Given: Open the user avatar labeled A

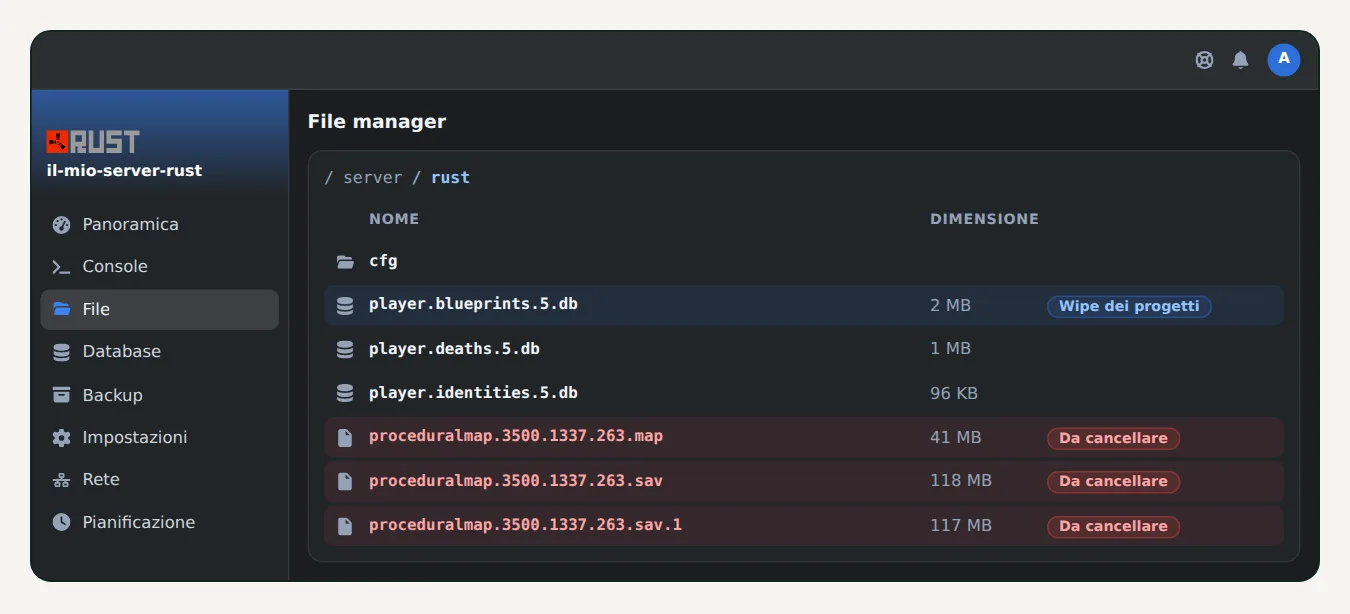Looking at the screenshot, I should 1284,60.
